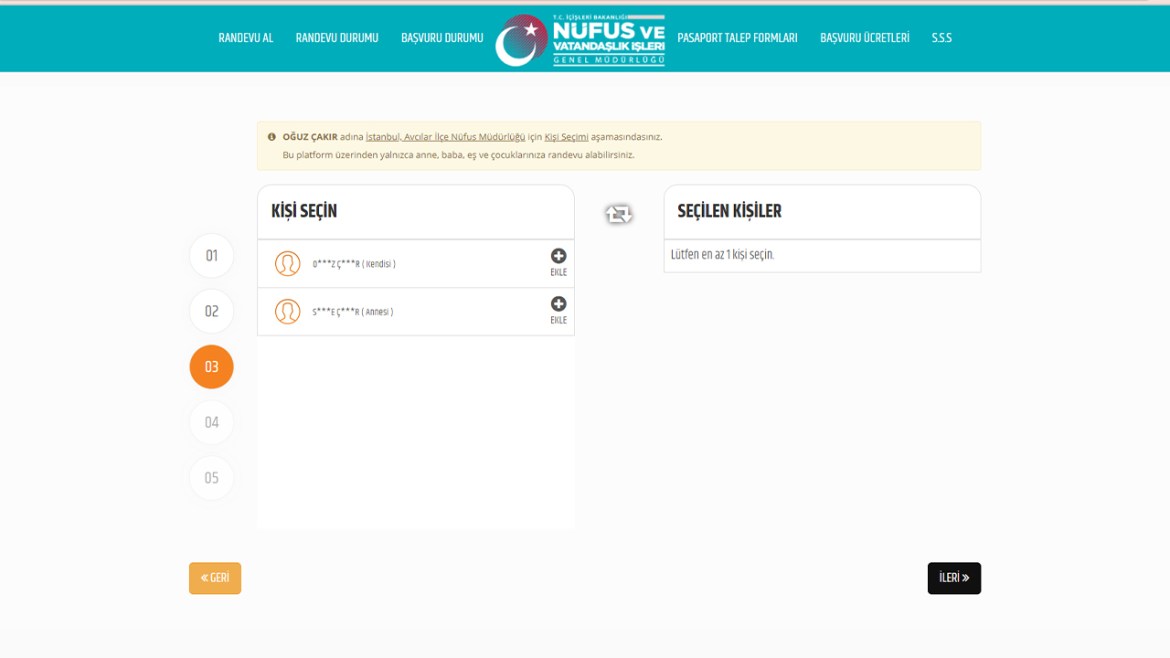Image resolution: width=1170 pixels, height=658 pixels.
Task: Open Başvuru Durumu menu item
Action: pos(442,39)
